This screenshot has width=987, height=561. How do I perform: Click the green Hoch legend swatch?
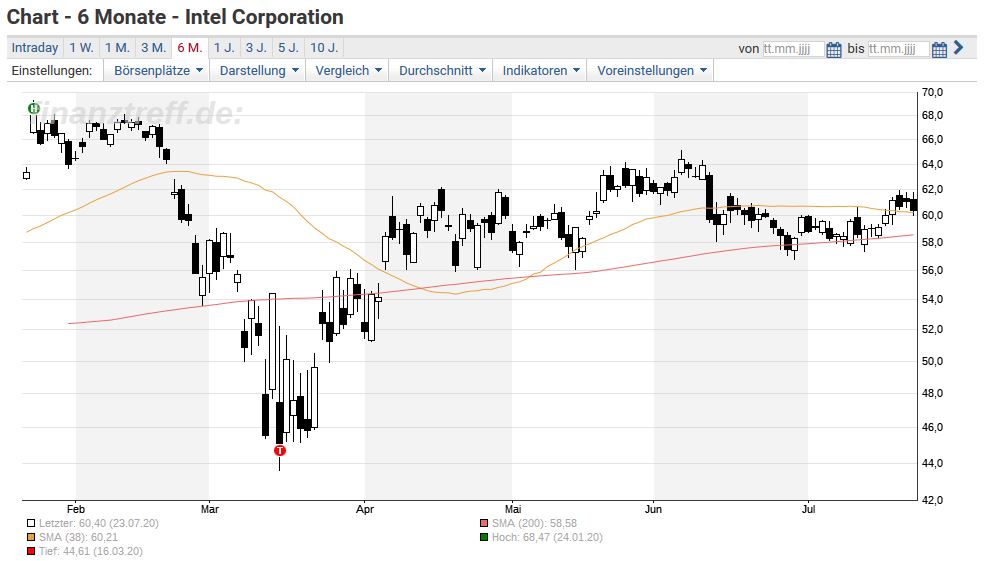tap(483, 537)
